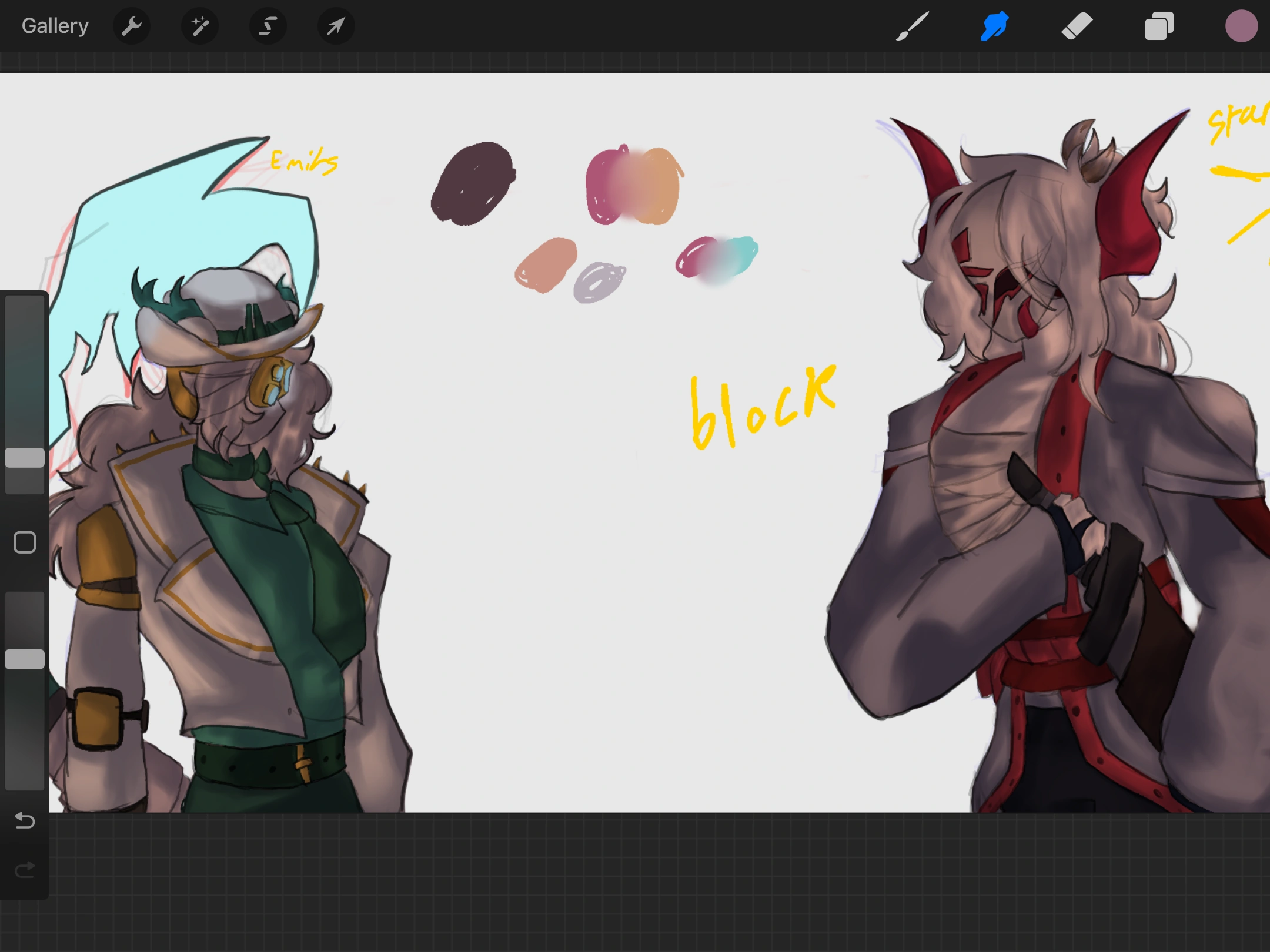The image size is (1270, 952).
Task: Tap the salmon peach color blob on canvas
Action: (x=546, y=264)
